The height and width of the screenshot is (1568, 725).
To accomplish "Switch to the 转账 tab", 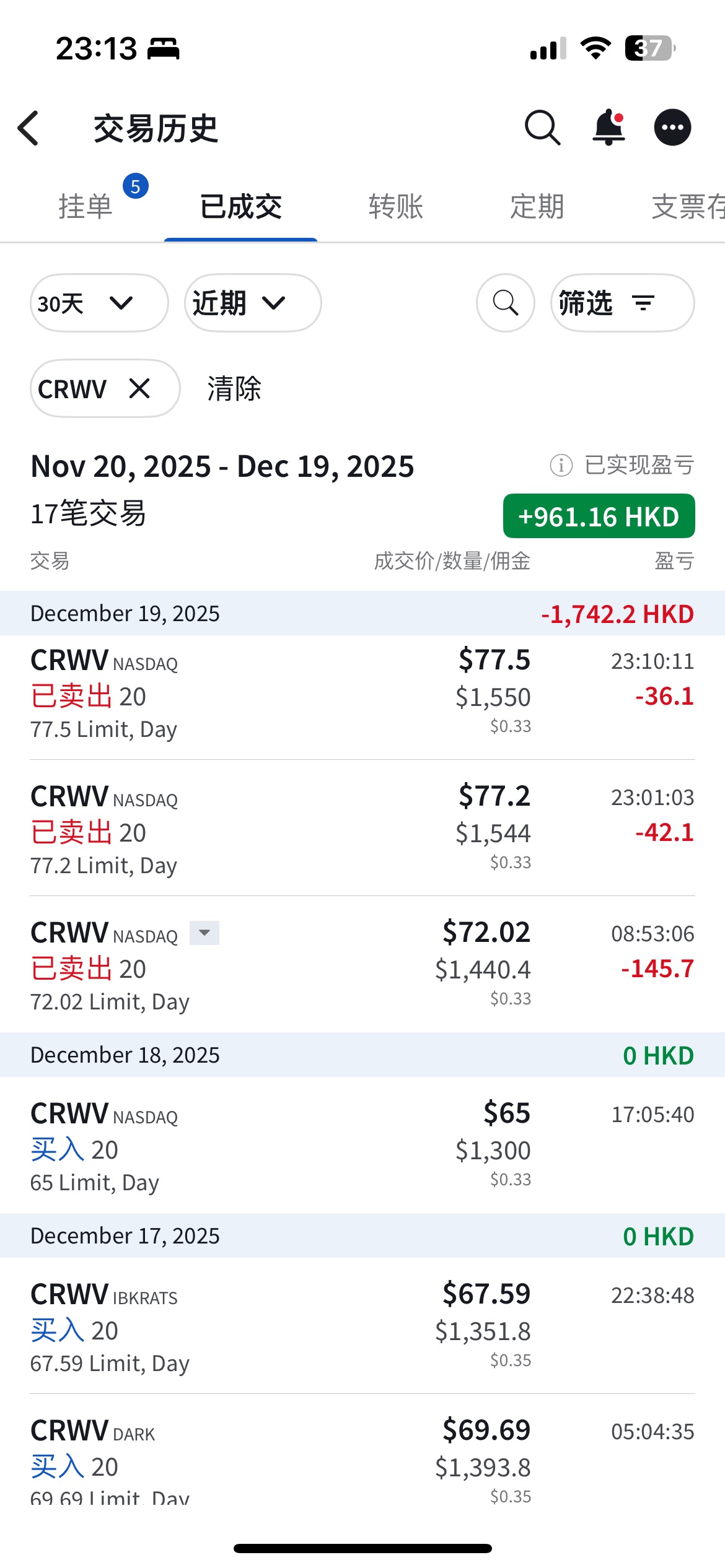I will 395,206.
